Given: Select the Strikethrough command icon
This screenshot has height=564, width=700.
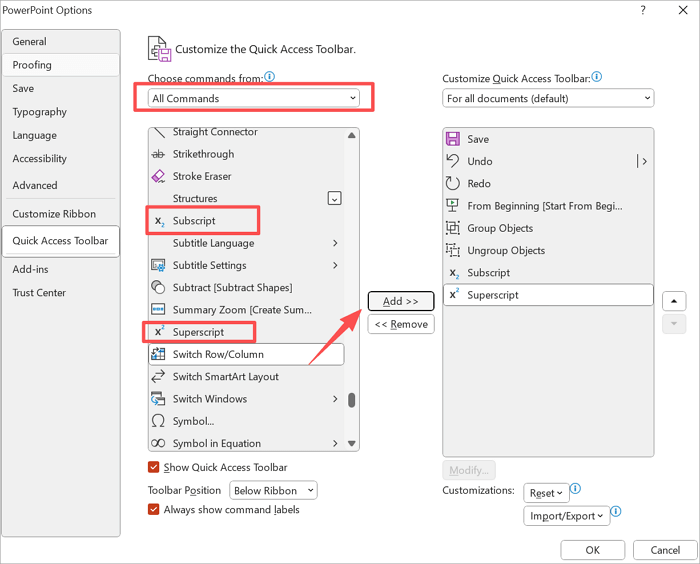Looking at the screenshot, I should pyautogui.click(x=158, y=154).
